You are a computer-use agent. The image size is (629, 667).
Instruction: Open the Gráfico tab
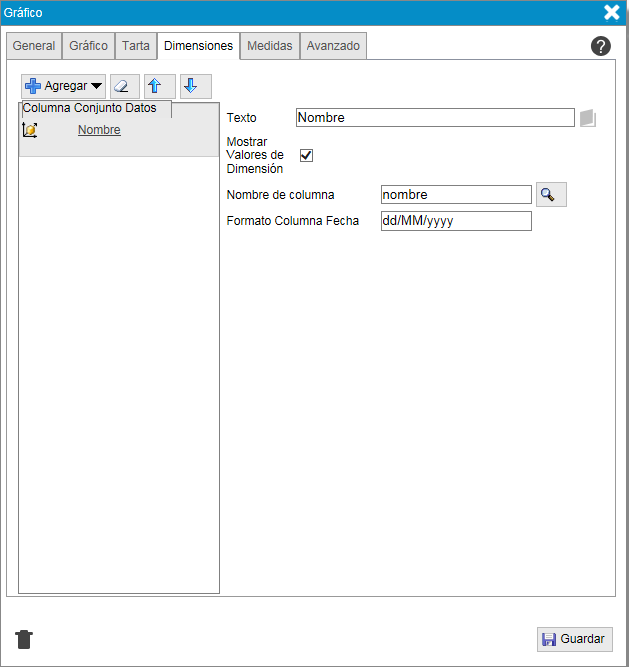tap(88, 46)
